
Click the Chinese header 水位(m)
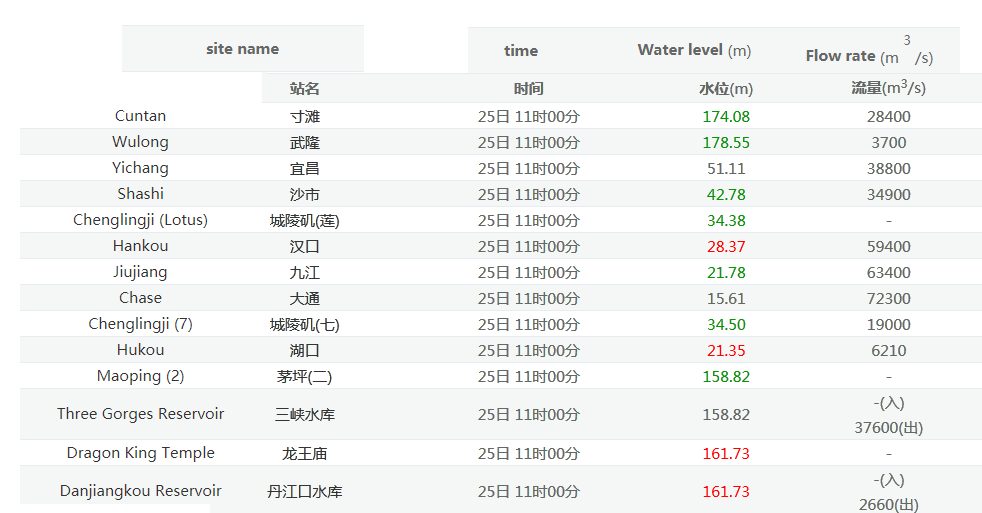tap(726, 89)
